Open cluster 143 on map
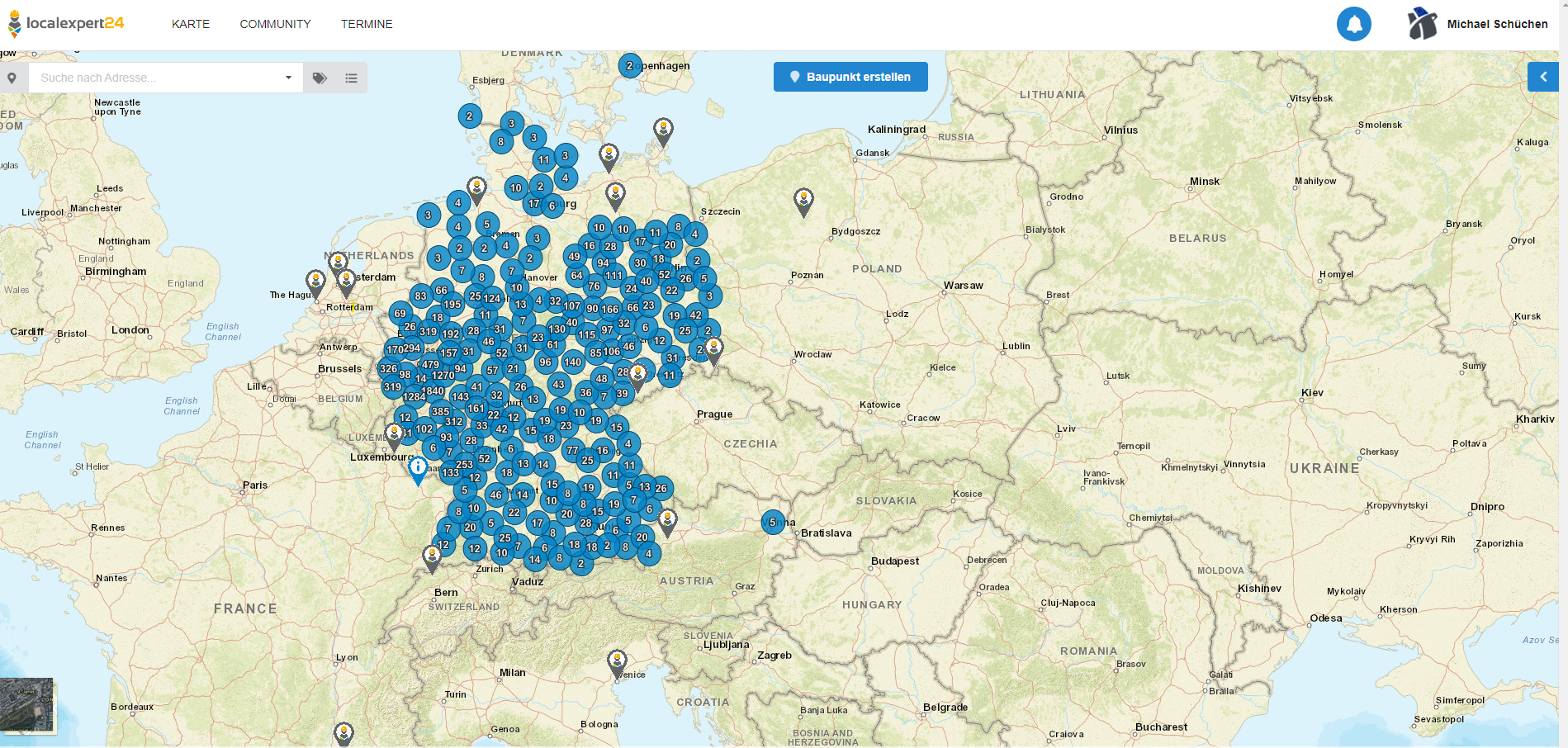The width and height of the screenshot is (1568, 748). point(460,397)
